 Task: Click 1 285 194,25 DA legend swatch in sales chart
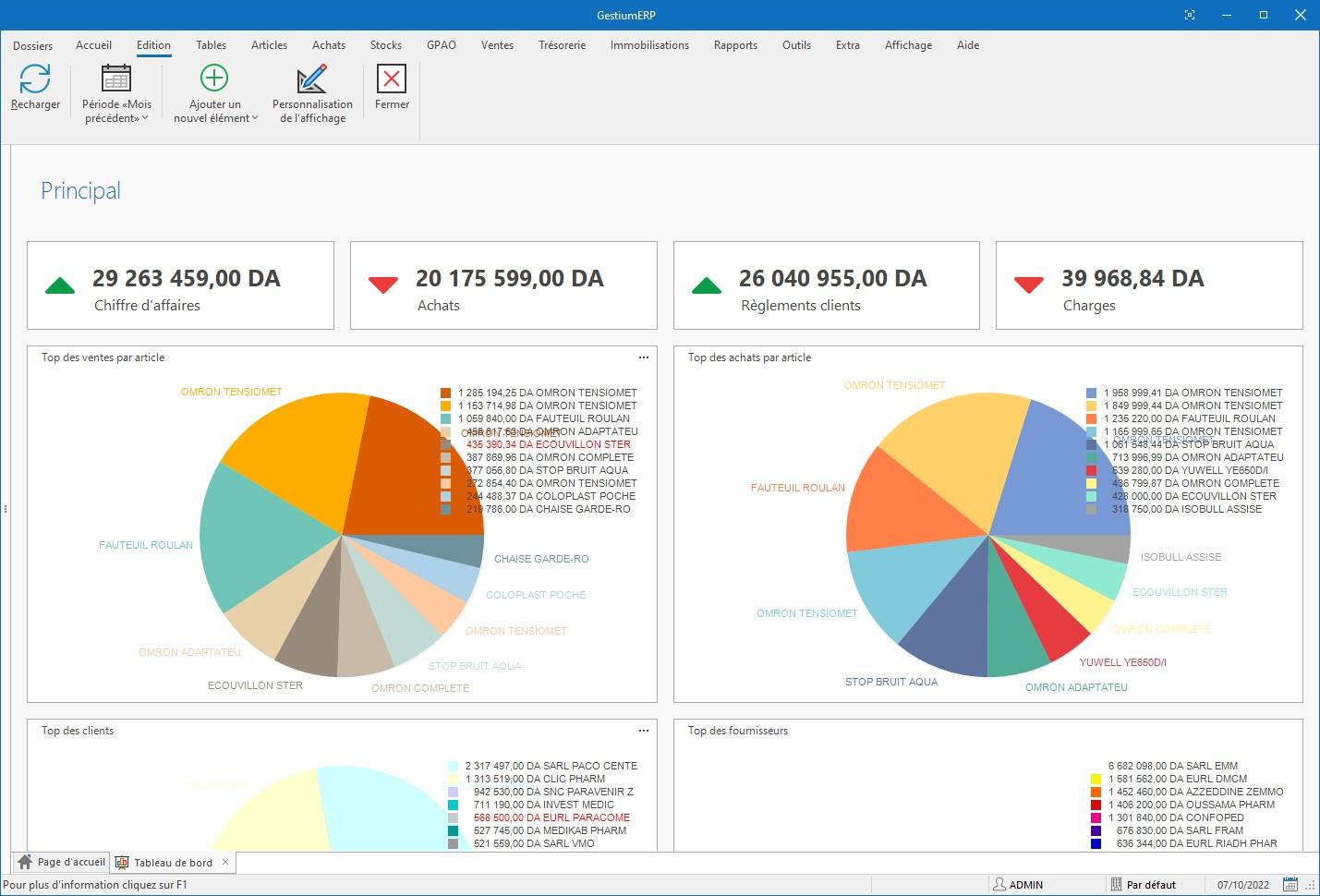446,393
